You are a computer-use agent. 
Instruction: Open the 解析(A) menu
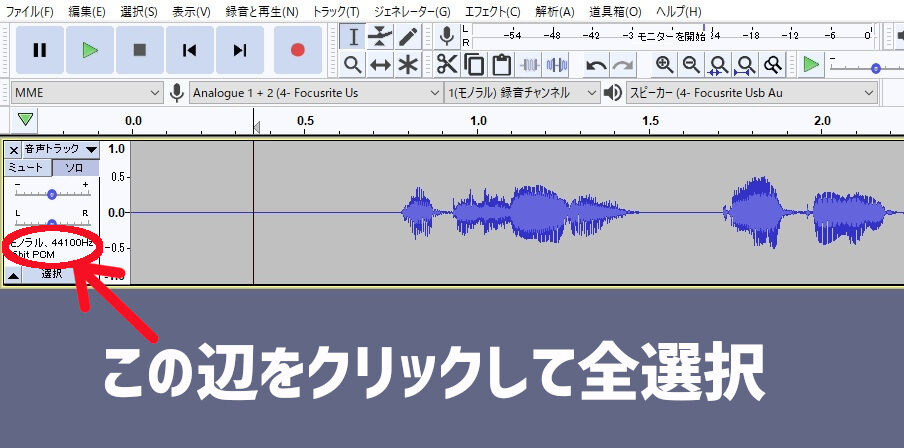point(555,11)
